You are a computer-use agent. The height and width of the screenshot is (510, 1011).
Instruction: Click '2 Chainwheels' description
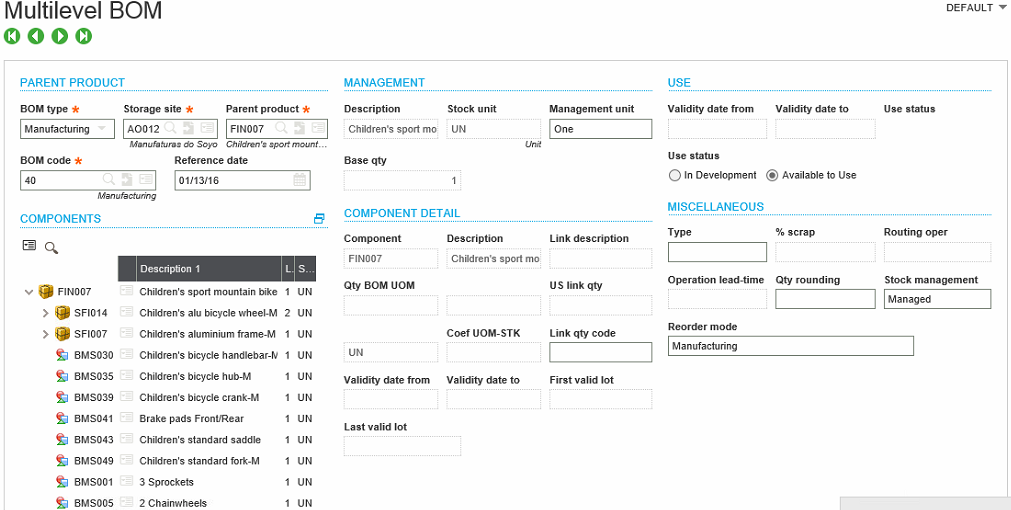pyautogui.click(x=173, y=503)
